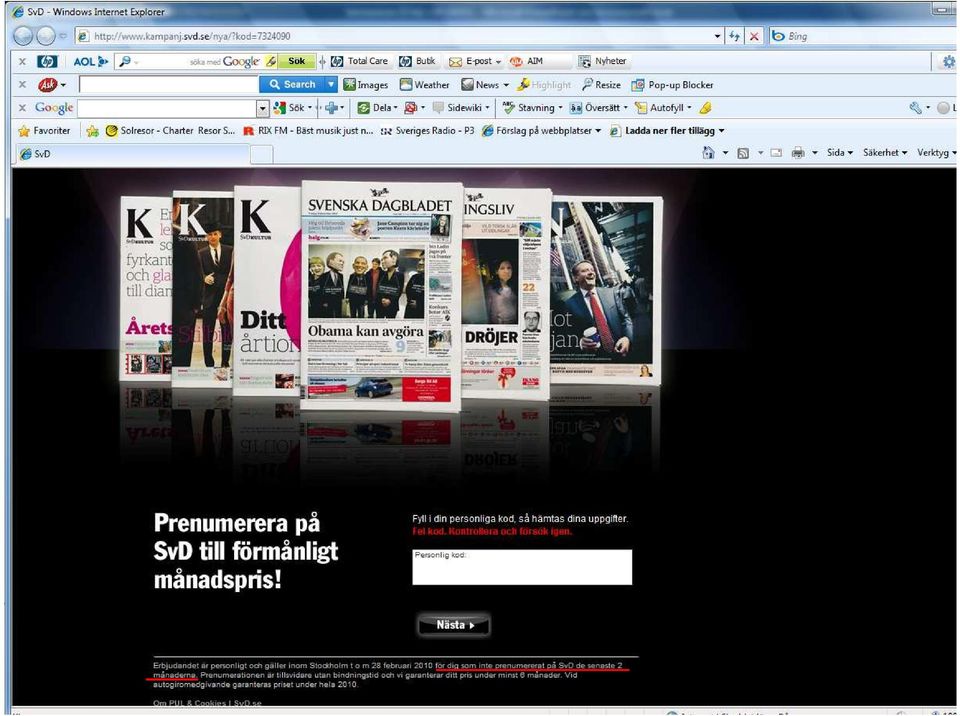Open Weather in the Ask toolbar
The width and height of the screenshot is (960, 716).
point(424,85)
